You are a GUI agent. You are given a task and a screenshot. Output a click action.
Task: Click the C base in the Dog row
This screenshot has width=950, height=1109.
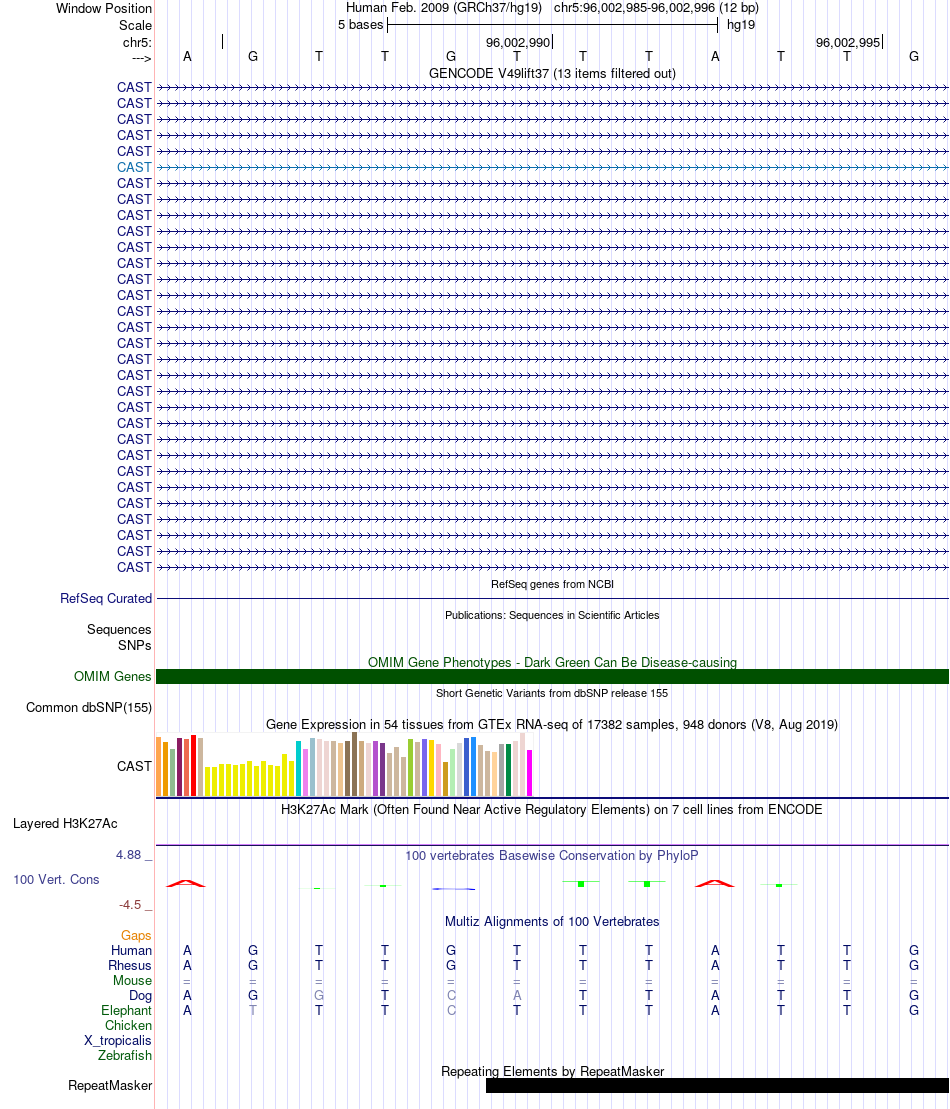[x=451, y=995]
